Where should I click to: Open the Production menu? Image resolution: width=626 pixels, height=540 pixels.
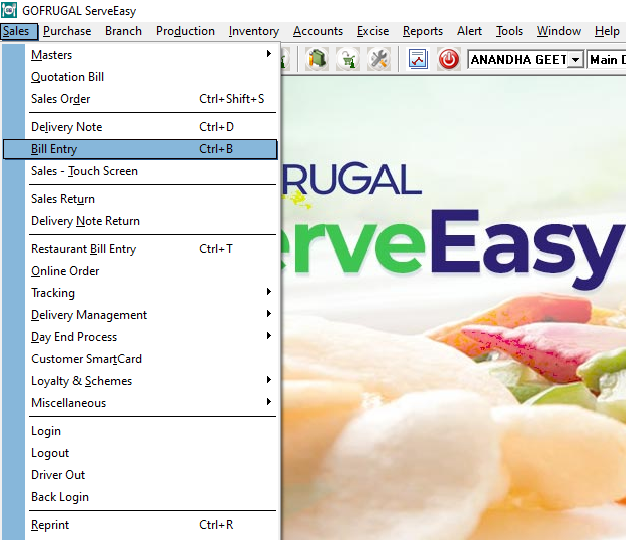[185, 31]
